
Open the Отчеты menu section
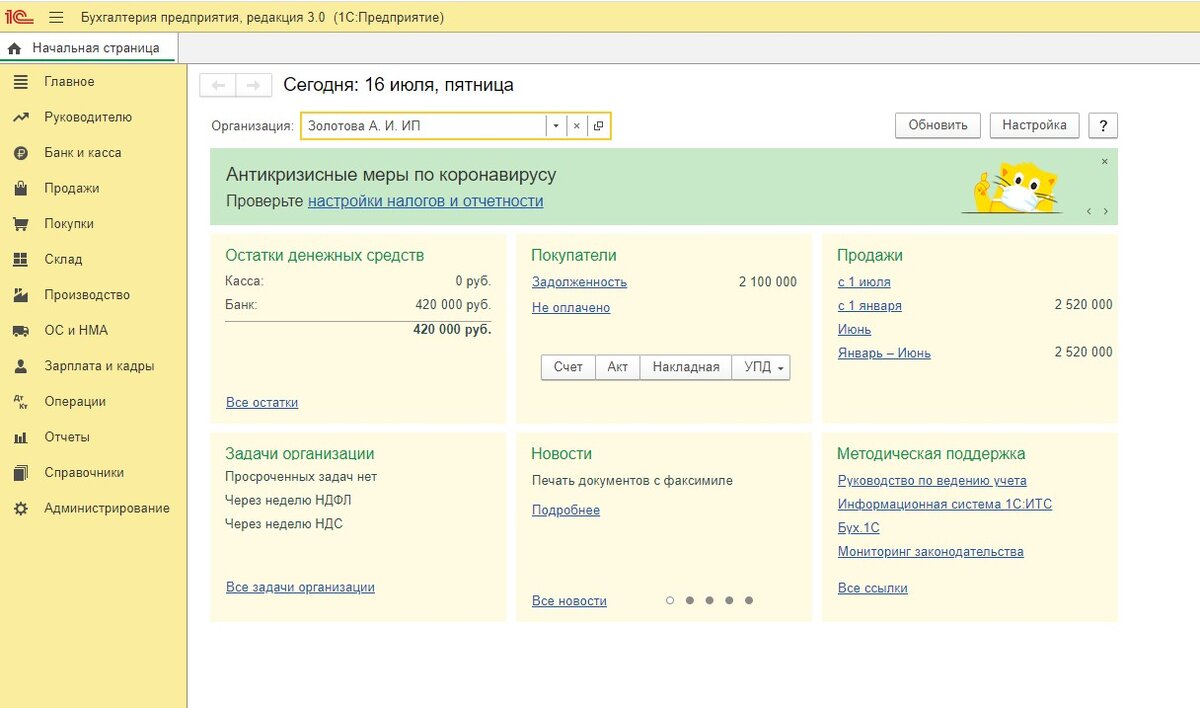[x=67, y=437]
